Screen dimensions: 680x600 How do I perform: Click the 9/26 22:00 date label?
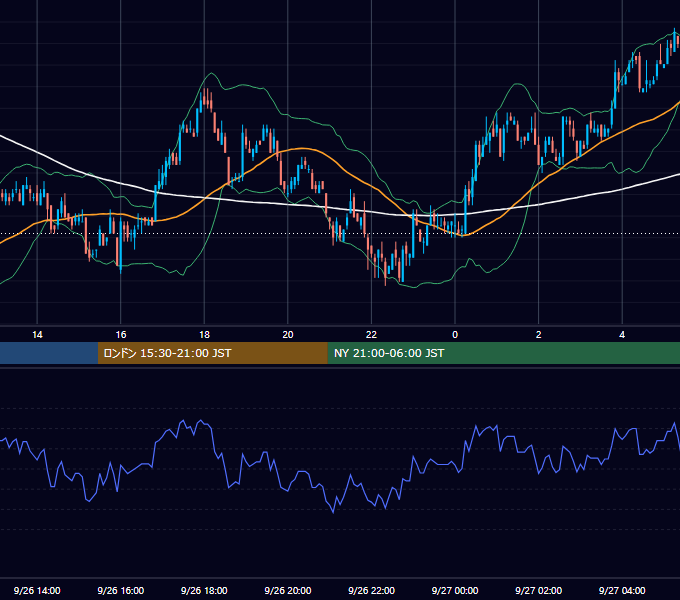(371, 590)
